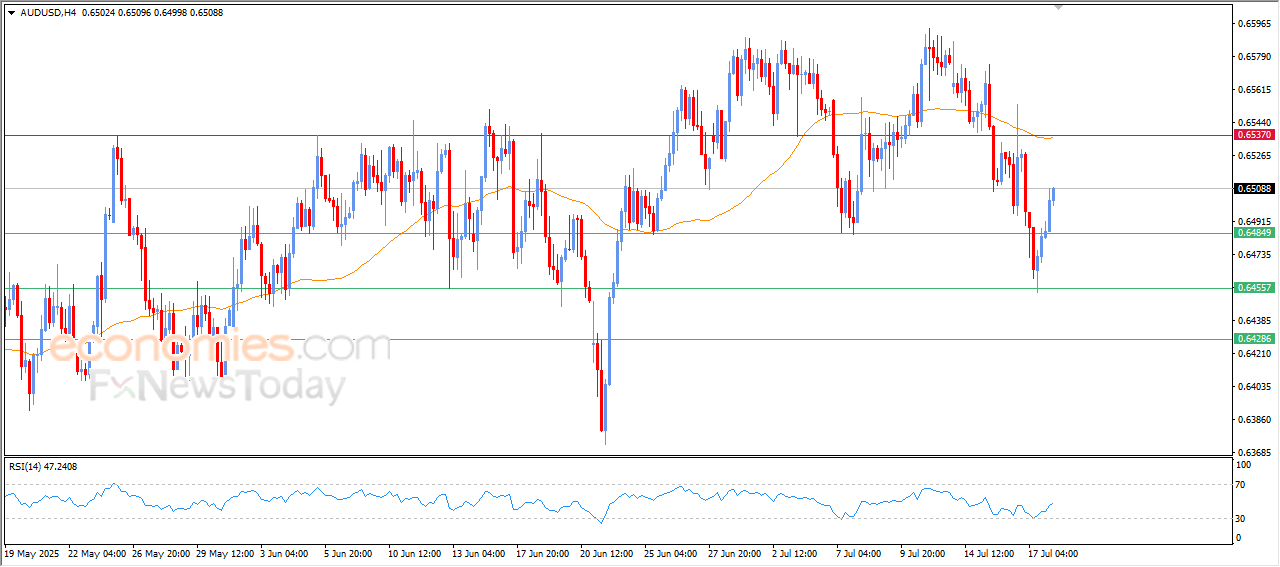Viewport: 1280px width, 567px height.
Task: Click the RSI 30 level label
Action: pyautogui.click(x=1242, y=518)
